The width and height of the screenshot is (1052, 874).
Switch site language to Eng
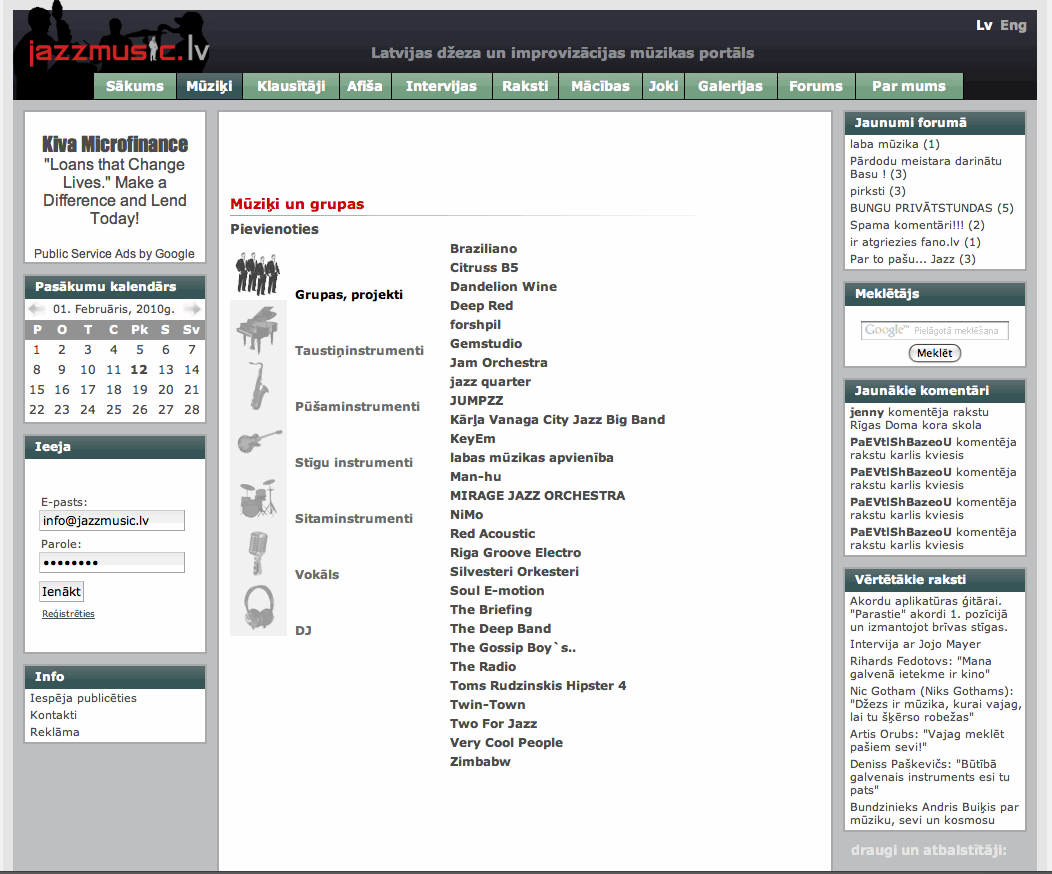click(1013, 25)
